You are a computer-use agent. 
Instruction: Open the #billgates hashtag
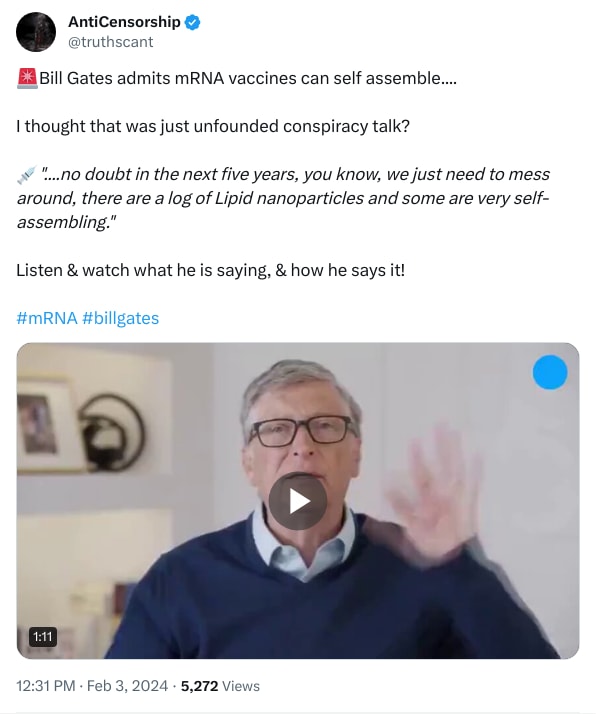(x=121, y=318)
